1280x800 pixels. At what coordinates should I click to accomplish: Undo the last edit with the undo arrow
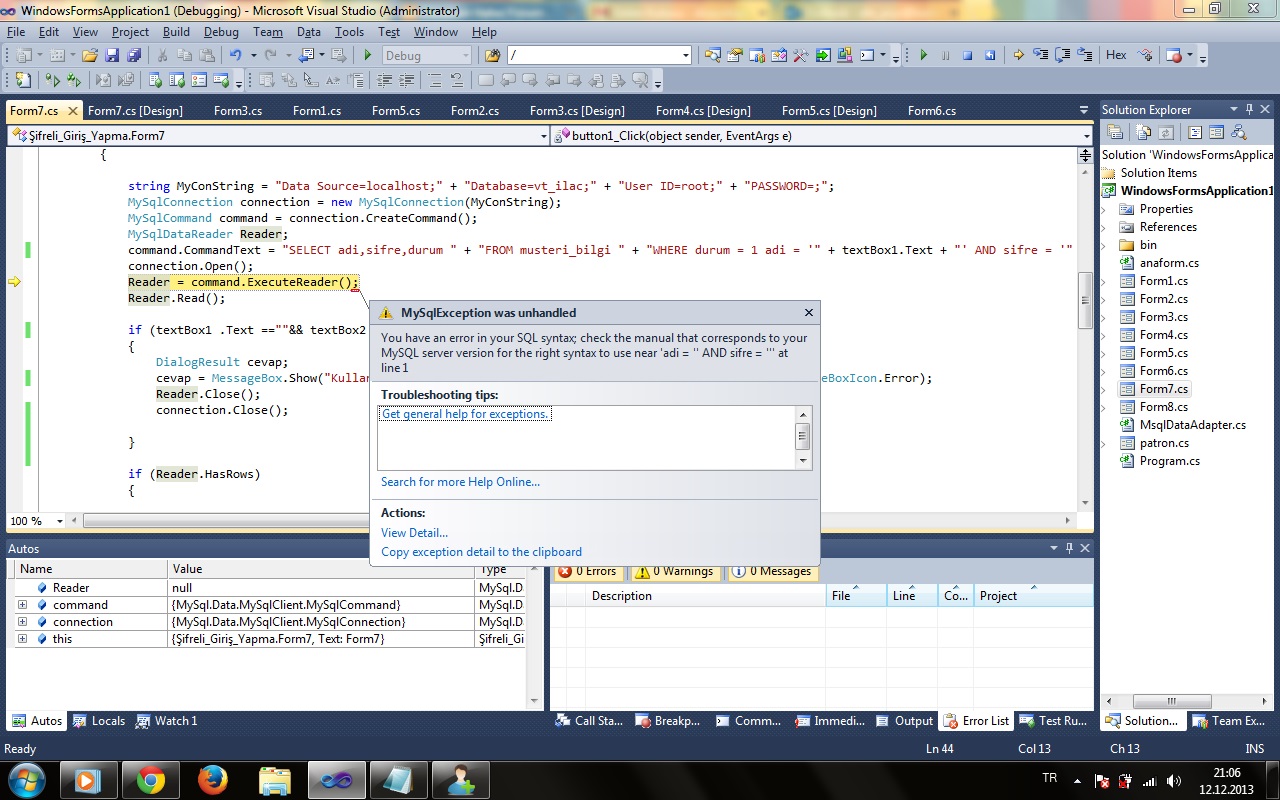click(x=235, y=56)
